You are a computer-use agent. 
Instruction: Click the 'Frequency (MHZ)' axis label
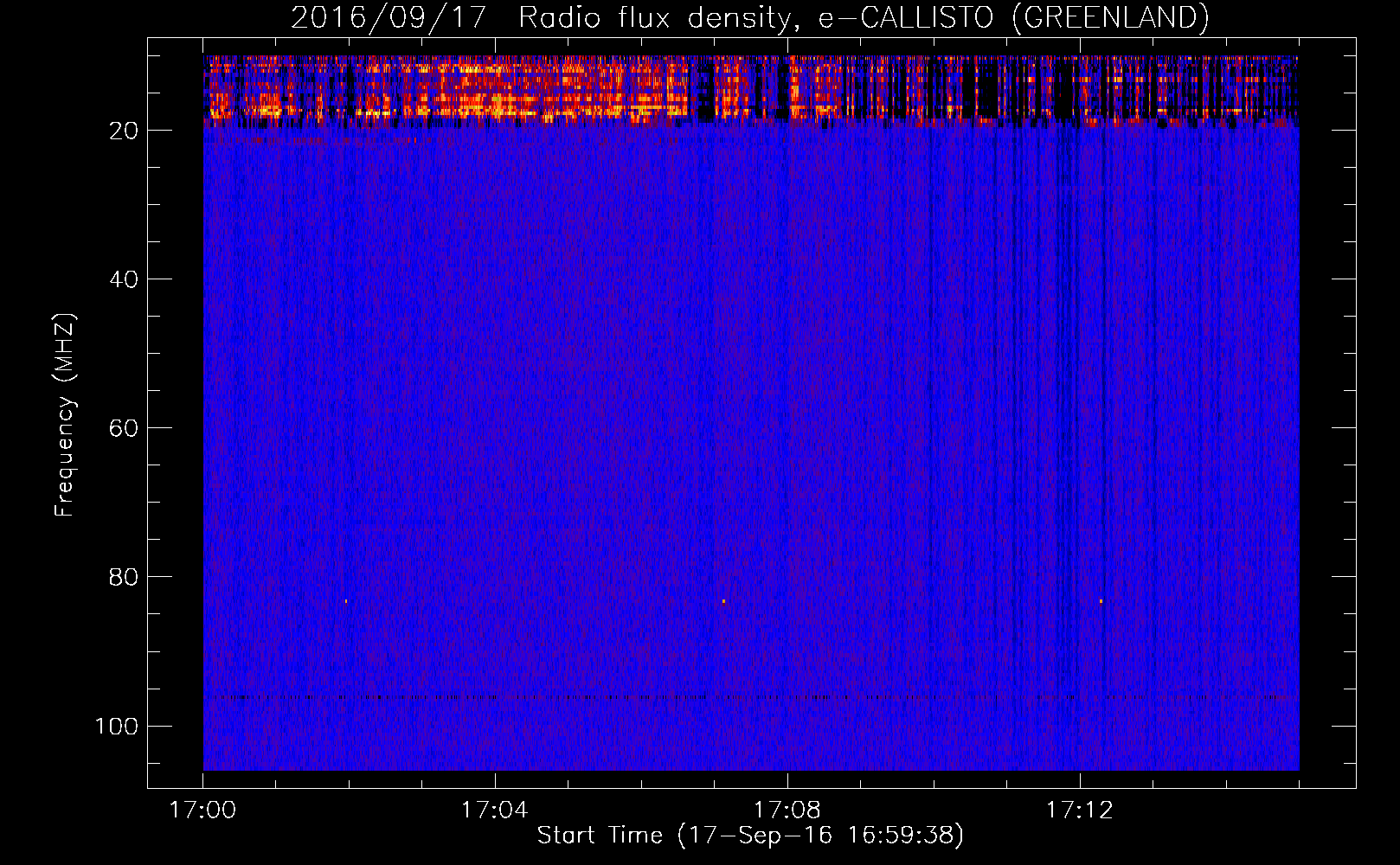coord(65,415)
